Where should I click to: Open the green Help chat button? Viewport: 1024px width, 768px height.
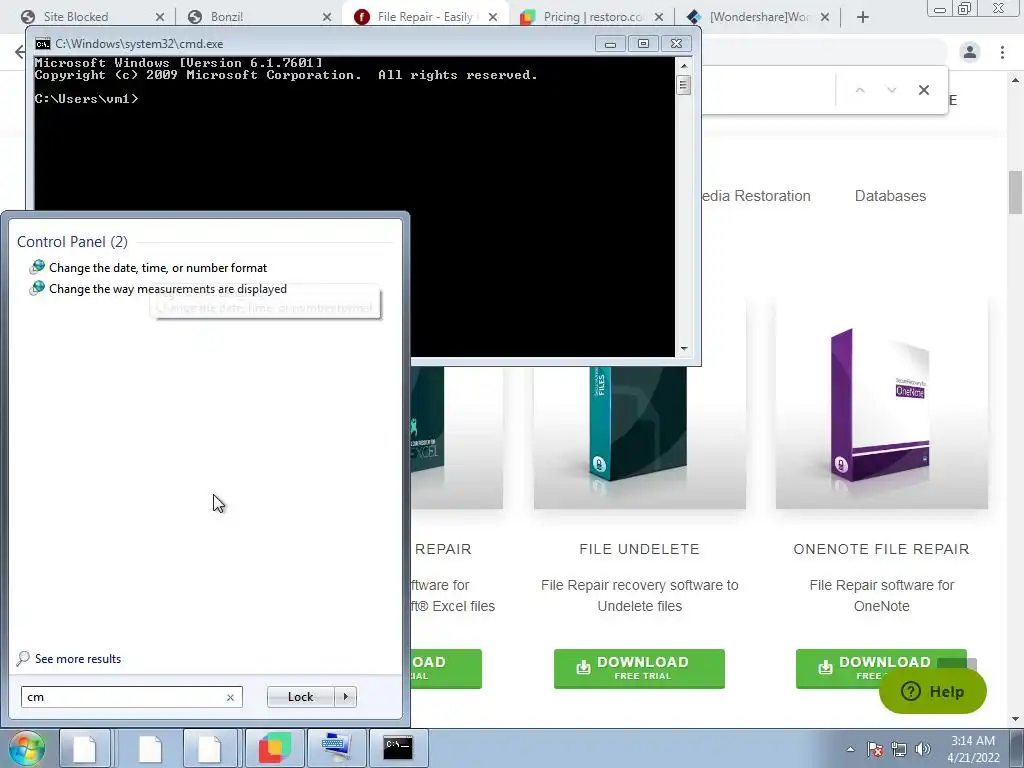(x=933, y=692)
